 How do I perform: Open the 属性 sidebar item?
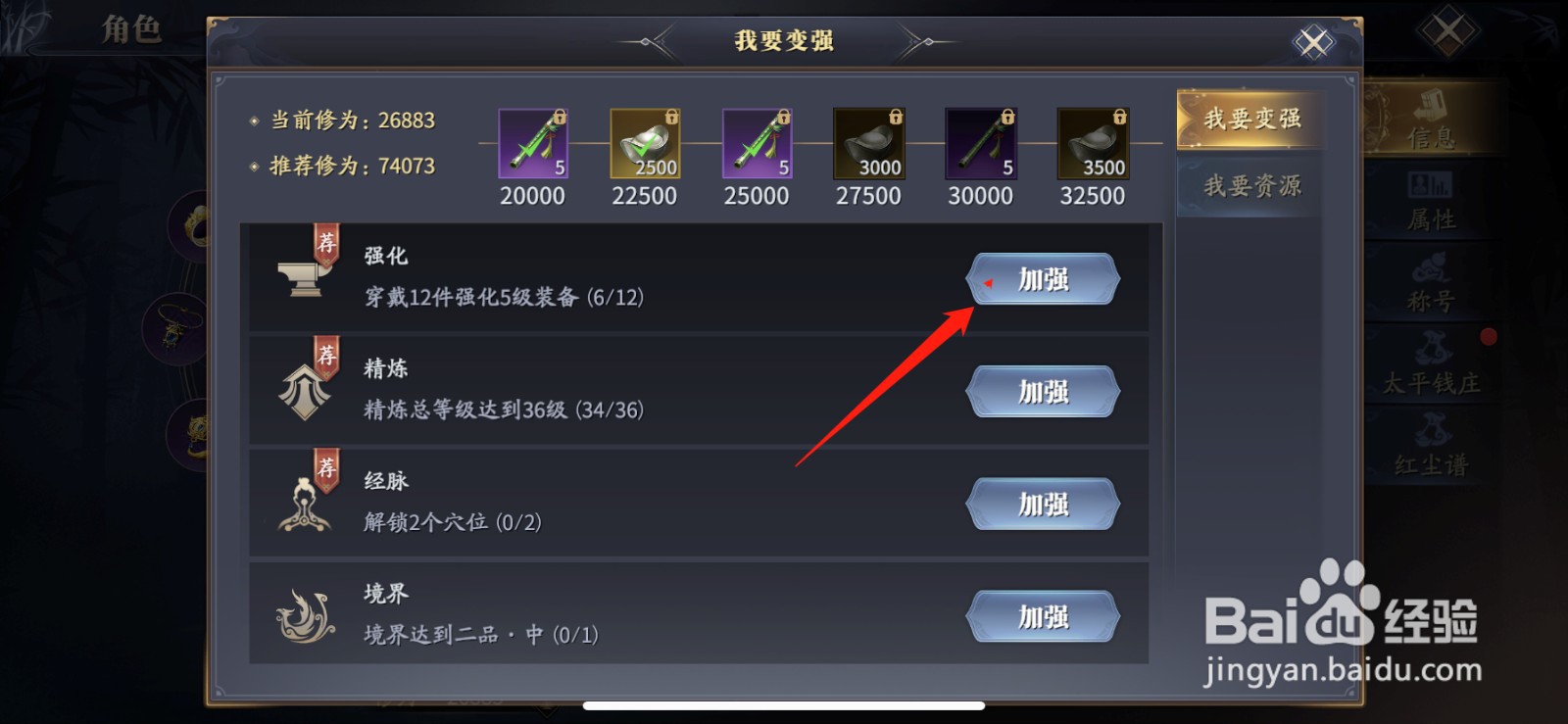[1431, 201]
